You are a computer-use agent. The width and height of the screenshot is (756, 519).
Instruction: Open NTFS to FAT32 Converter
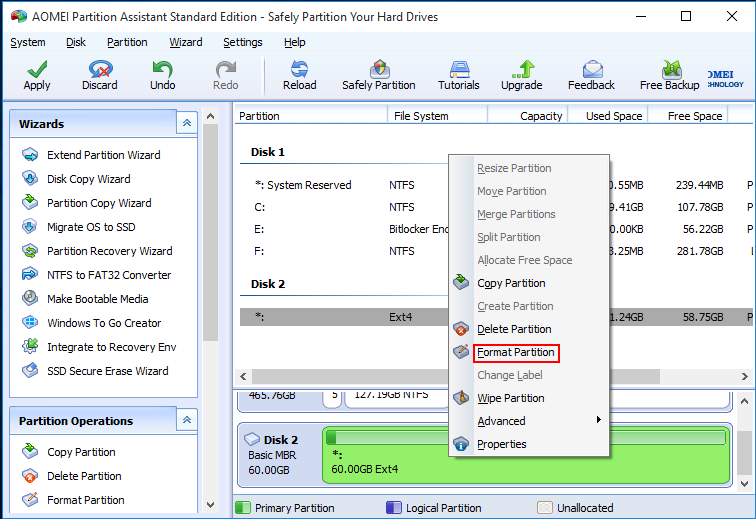(109, 275)
